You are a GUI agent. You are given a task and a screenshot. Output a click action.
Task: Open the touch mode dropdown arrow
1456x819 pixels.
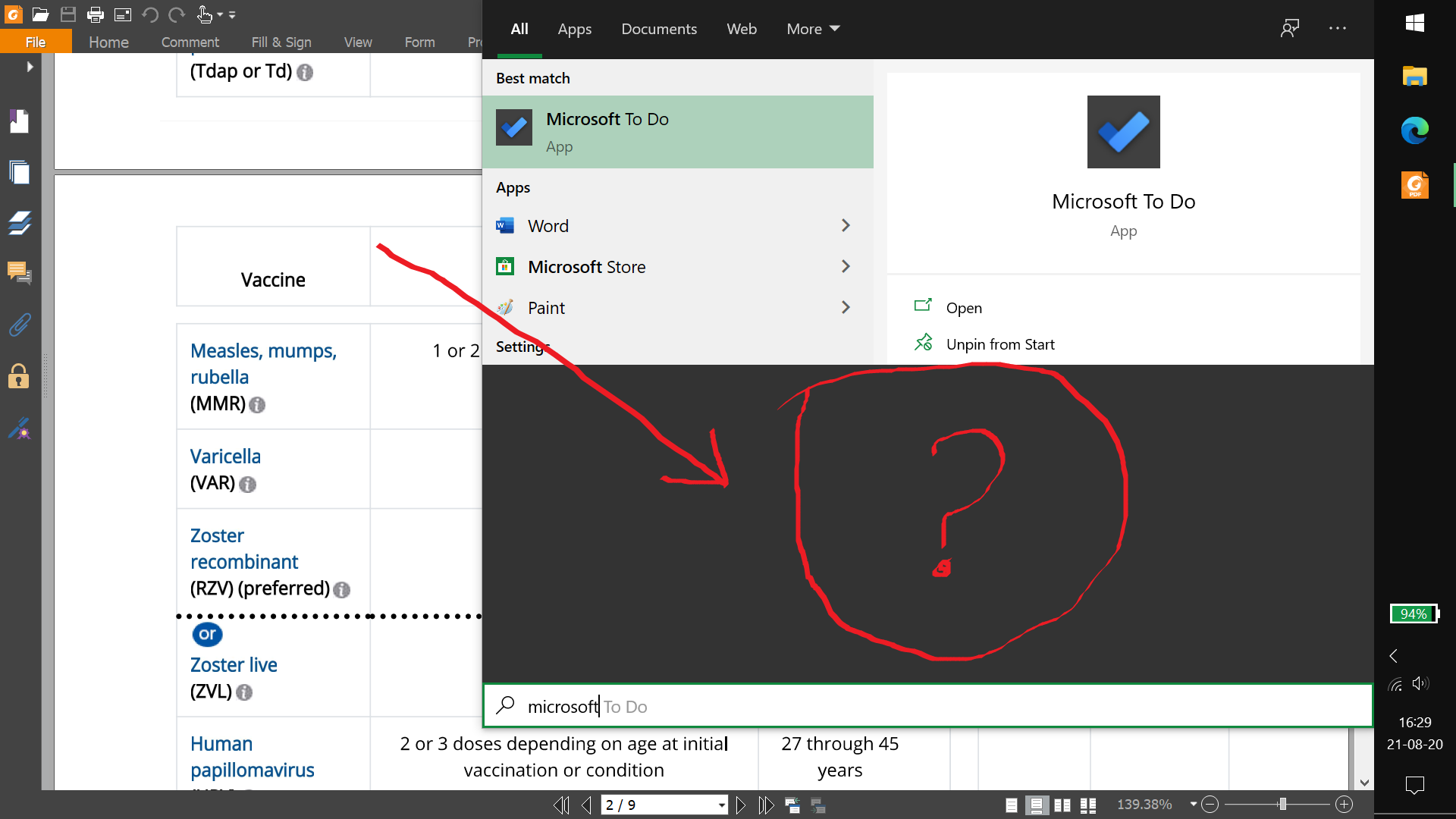coord(220,14)
